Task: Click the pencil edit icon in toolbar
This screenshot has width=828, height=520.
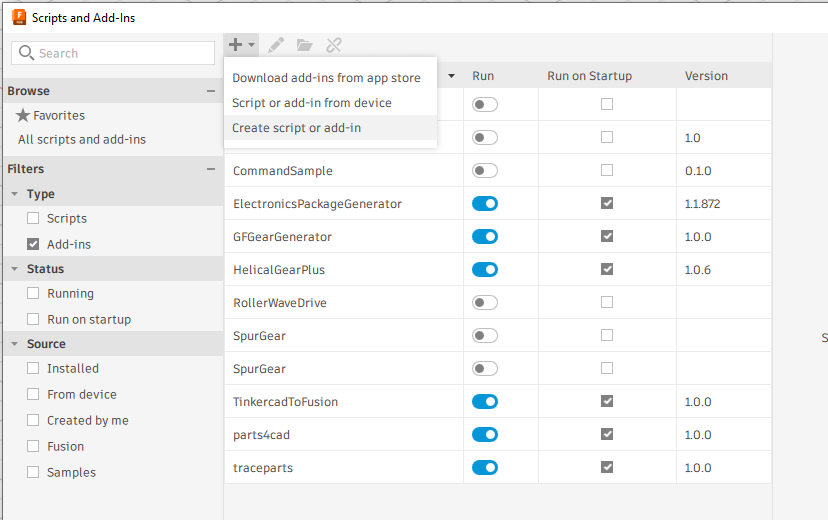Action: [276, 45]
